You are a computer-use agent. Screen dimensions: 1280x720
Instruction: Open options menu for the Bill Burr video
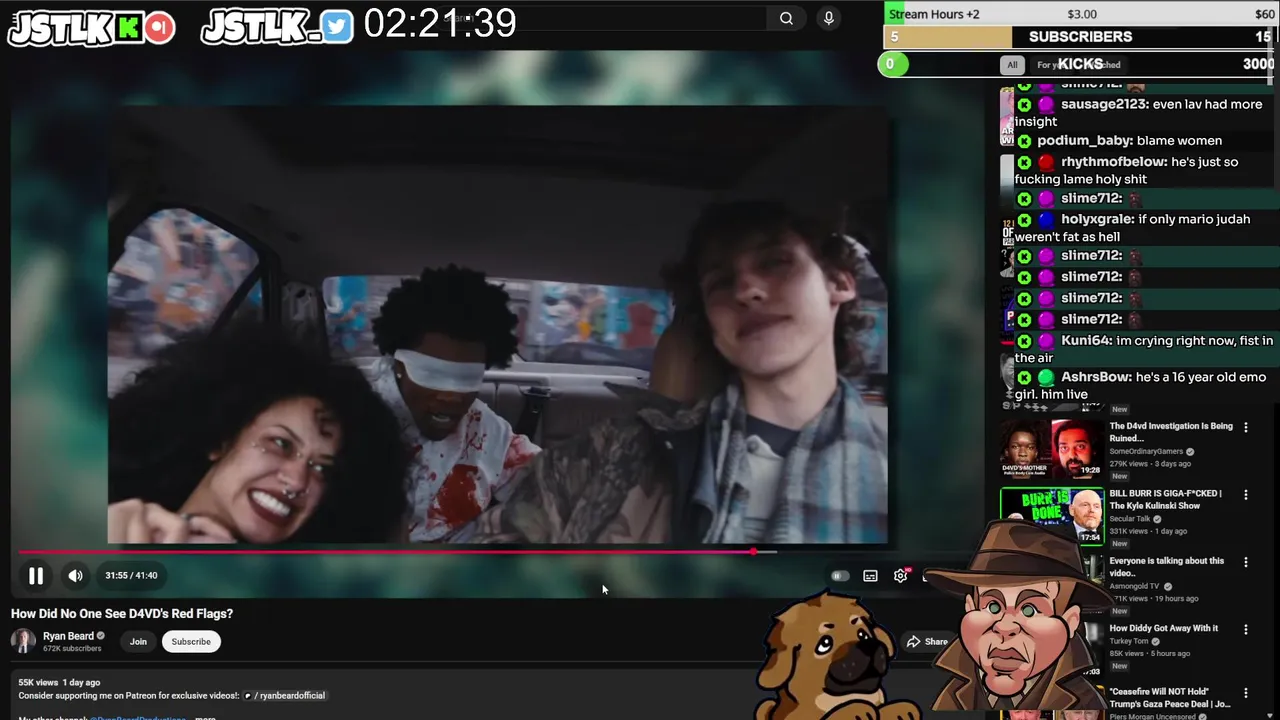1246,495
